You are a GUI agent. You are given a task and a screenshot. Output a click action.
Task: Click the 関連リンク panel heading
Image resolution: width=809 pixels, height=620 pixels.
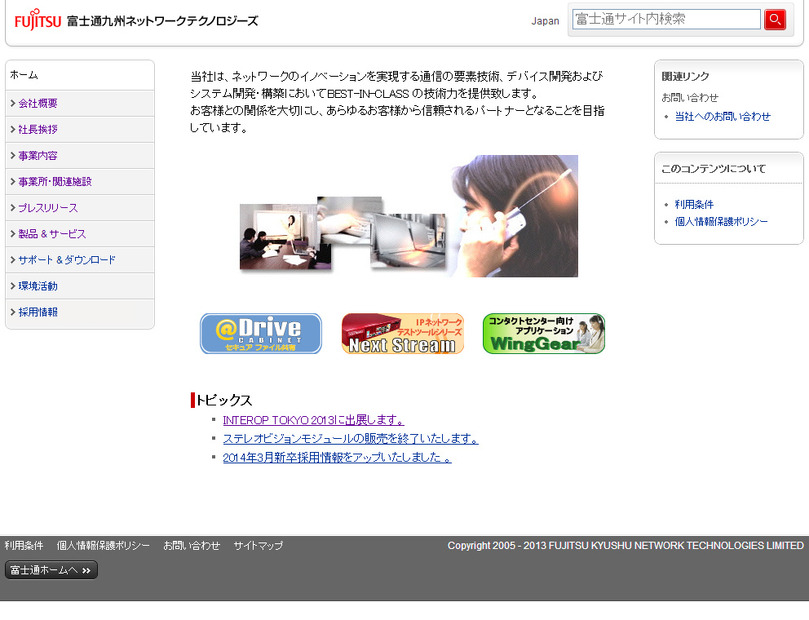point(685,77)
